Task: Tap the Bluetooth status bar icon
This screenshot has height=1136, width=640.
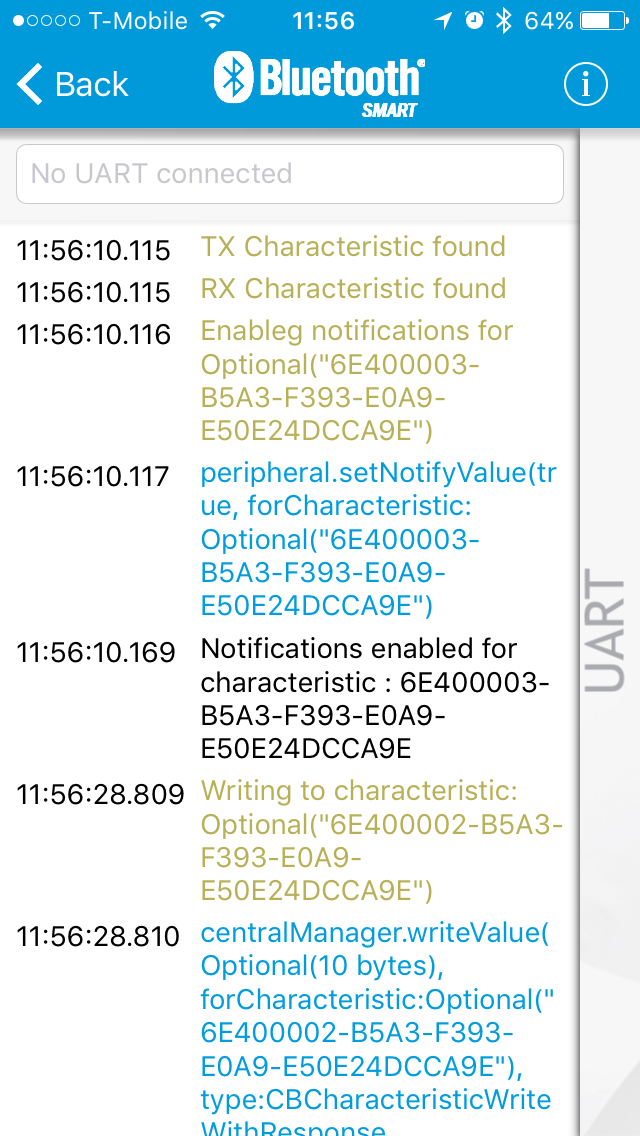Action: pyautogui.click(x=504, y=20)
